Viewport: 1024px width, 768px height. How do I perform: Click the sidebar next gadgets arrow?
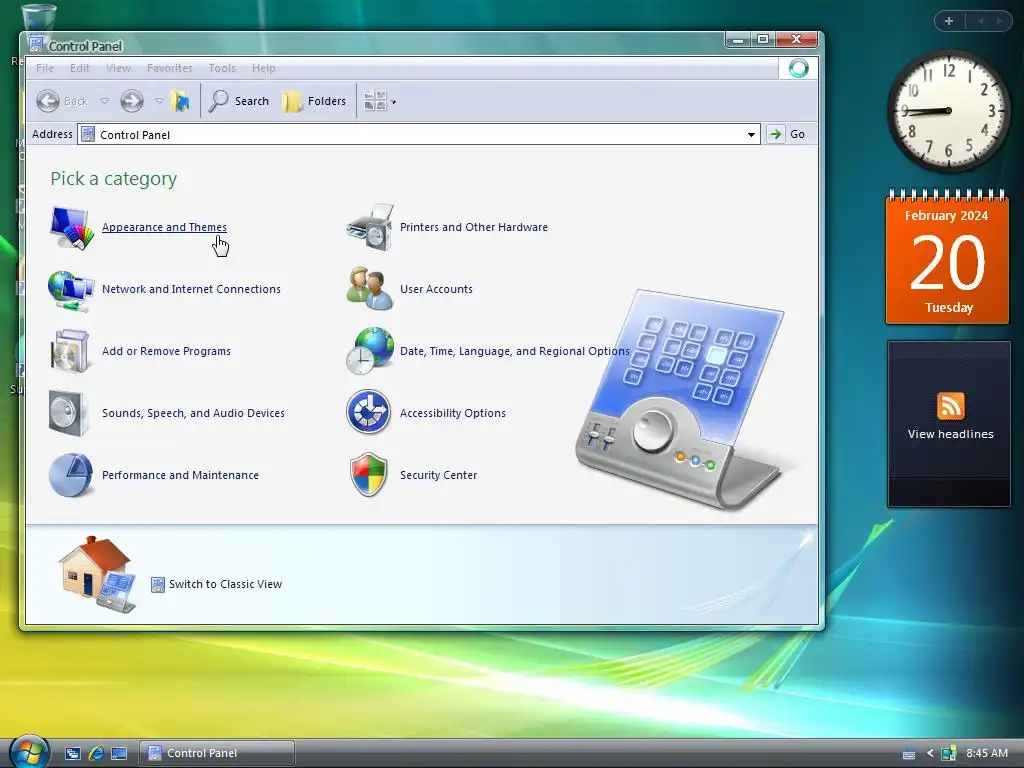(x=999, y=21)
